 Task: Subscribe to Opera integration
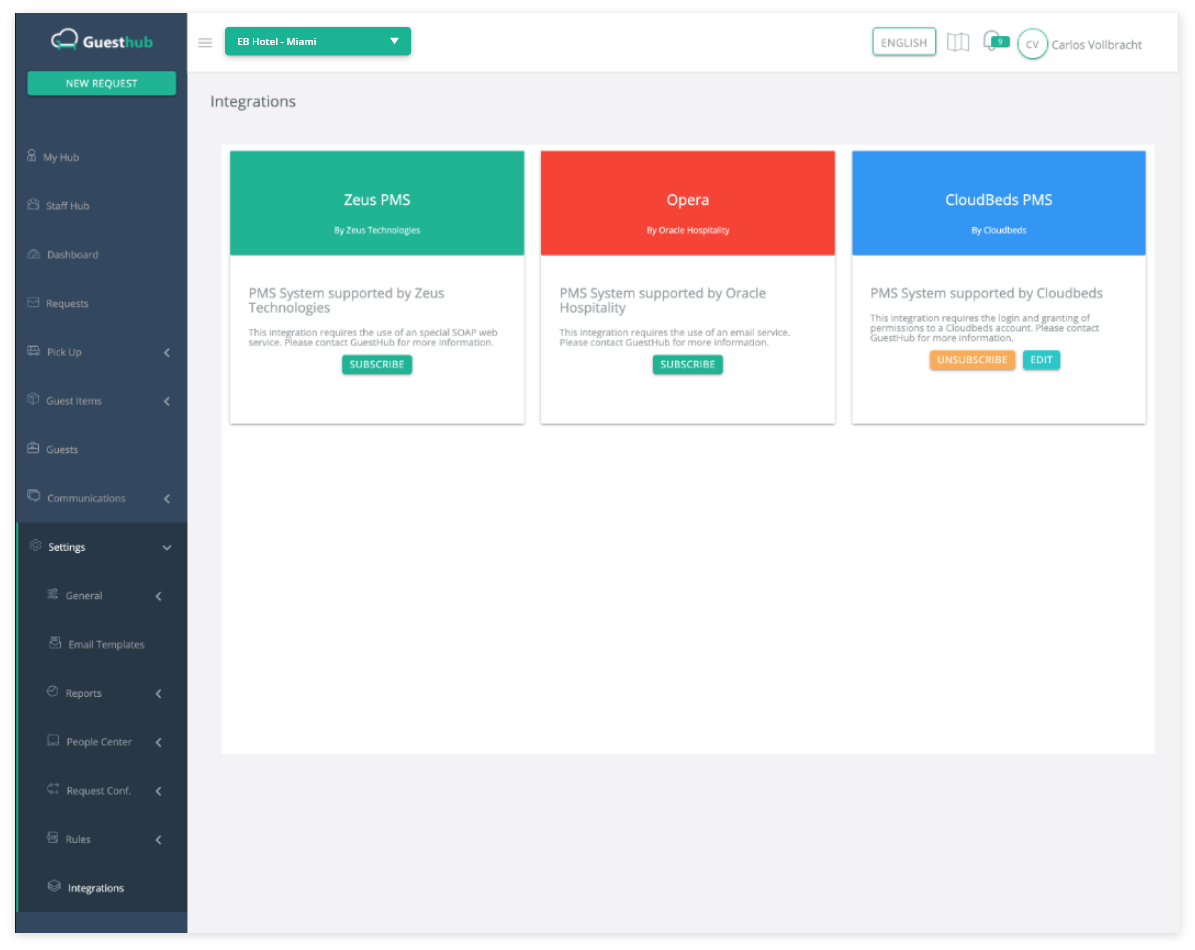tap(687, 364)
